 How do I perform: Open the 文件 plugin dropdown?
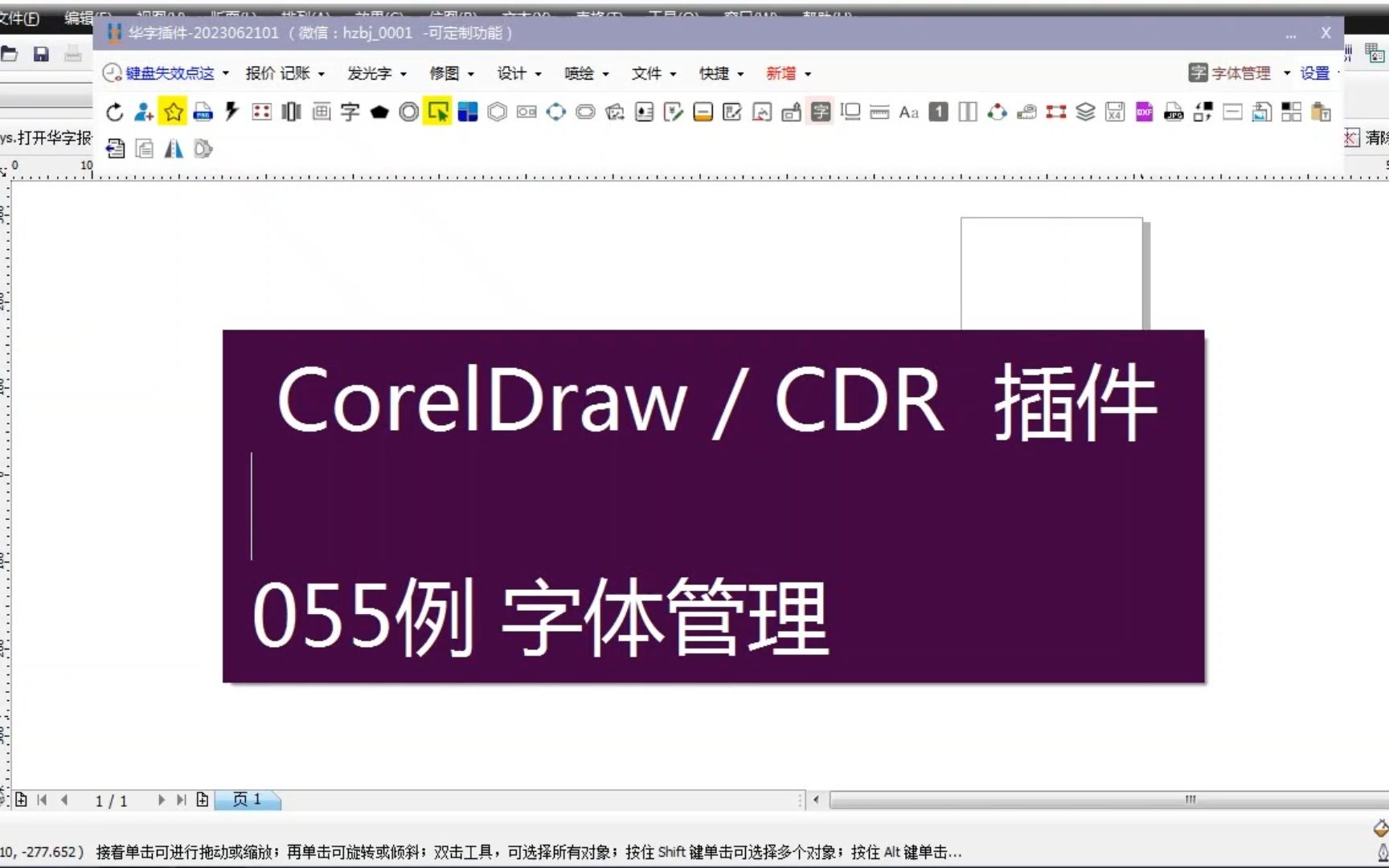(654, 73)
